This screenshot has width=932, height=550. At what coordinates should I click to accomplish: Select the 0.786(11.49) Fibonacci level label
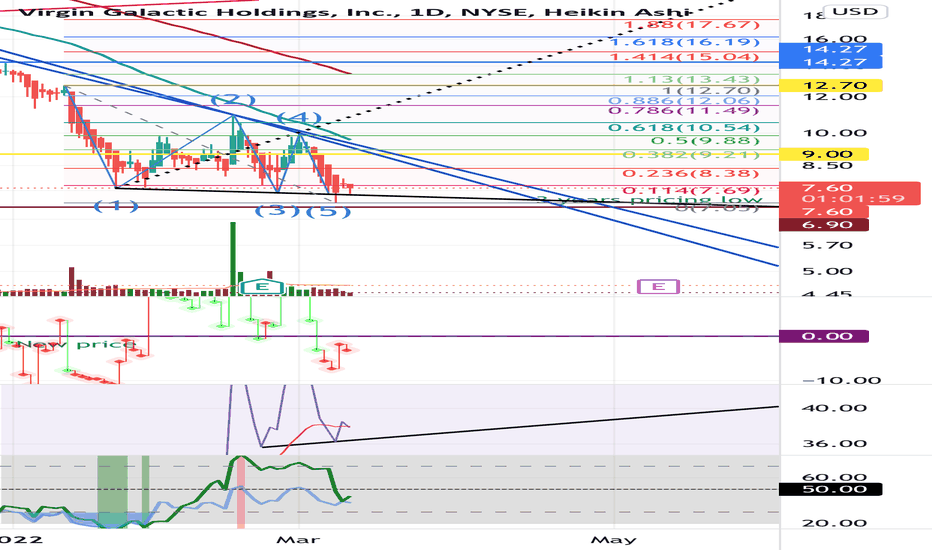[x=684, y=111]
